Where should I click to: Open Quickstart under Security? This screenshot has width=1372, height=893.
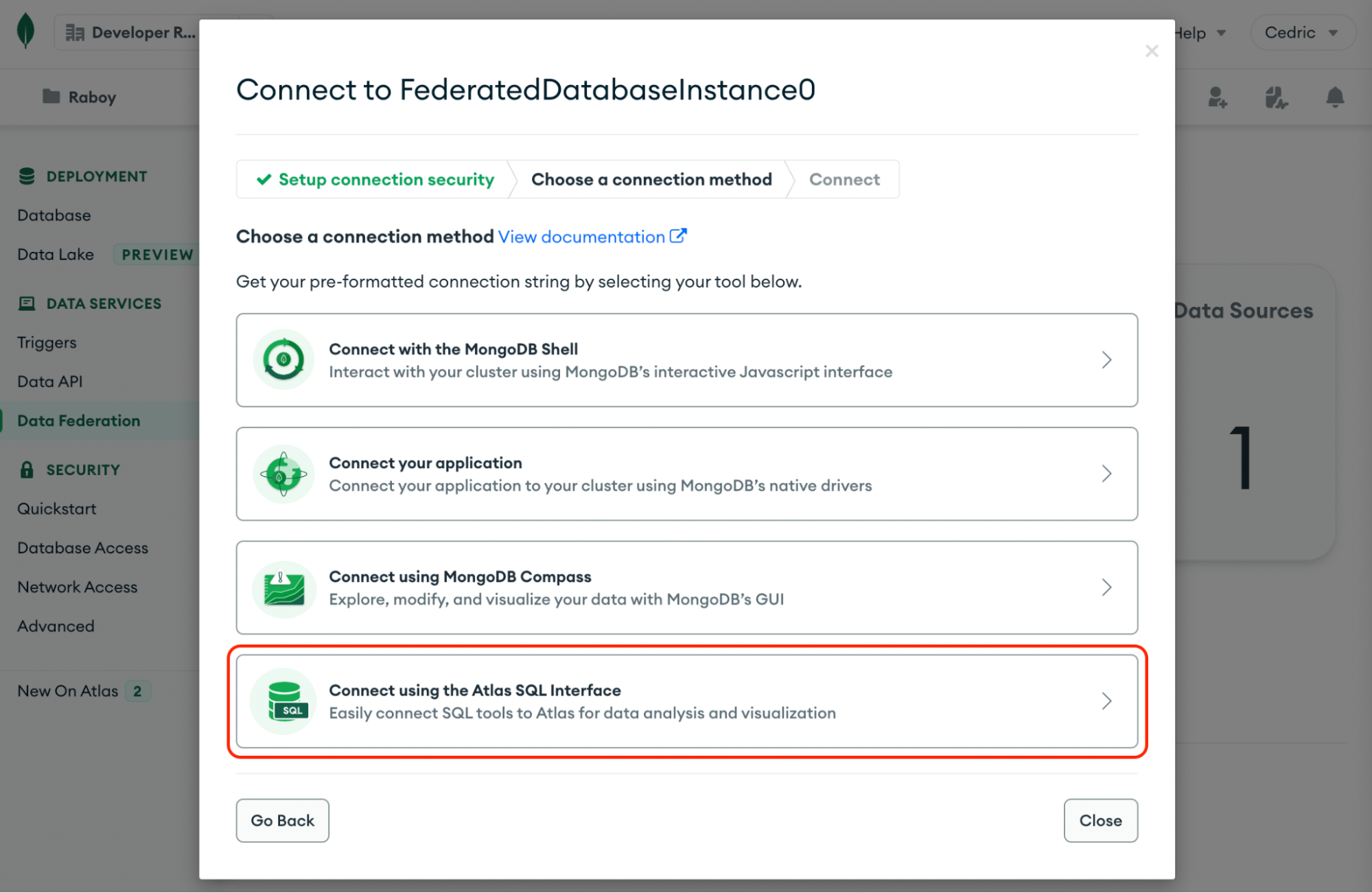[56, 509]
